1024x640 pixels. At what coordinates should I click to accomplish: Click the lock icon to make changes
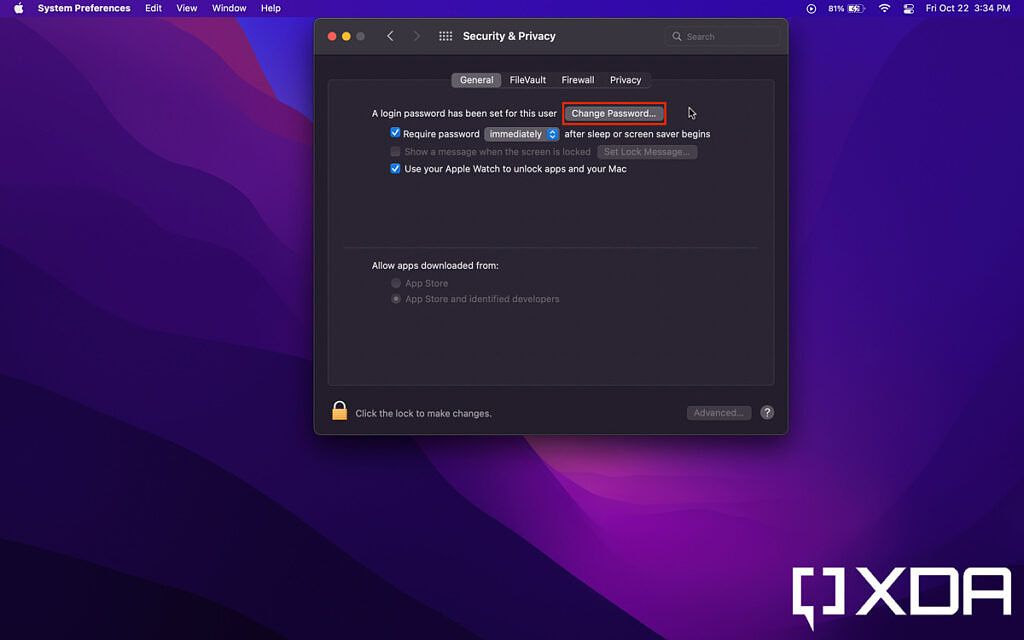(340, 410)
